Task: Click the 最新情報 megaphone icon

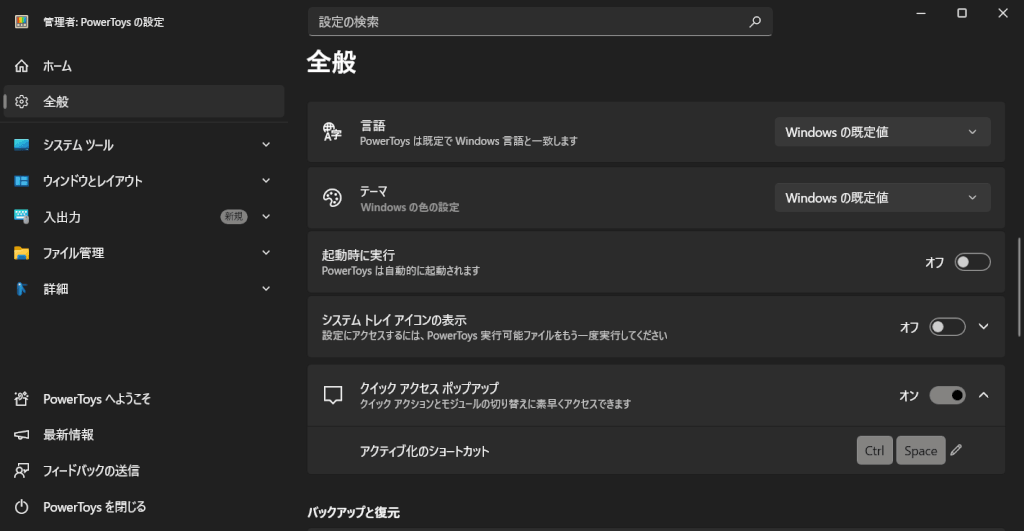Action: 22,434
